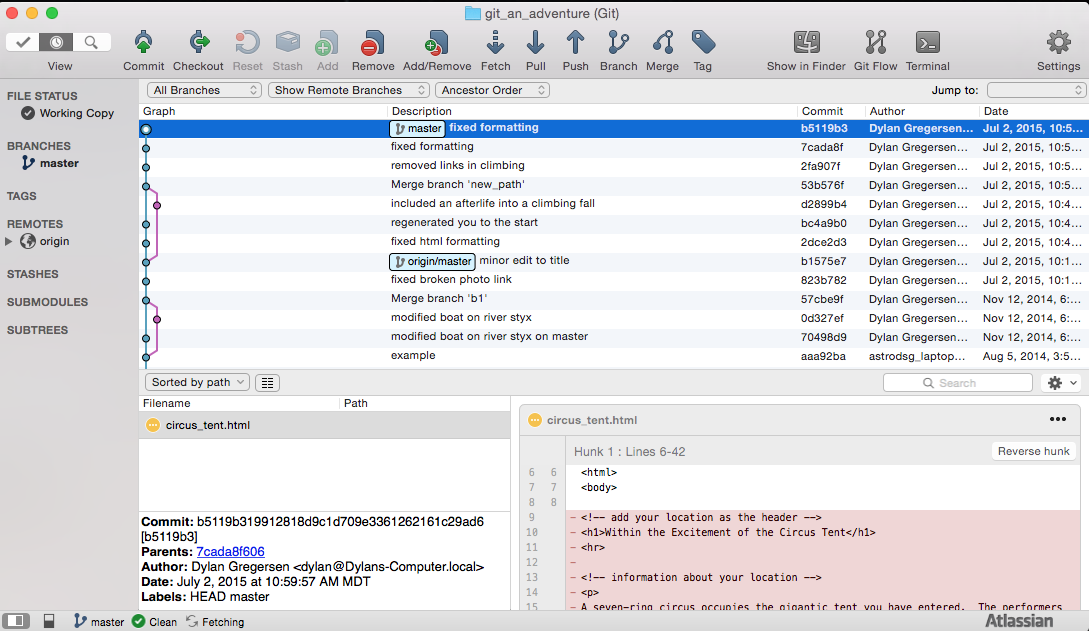Select the Add toolbar icon
The width and height of the screenshot is (1089, 631).
(x=327, y=51)
